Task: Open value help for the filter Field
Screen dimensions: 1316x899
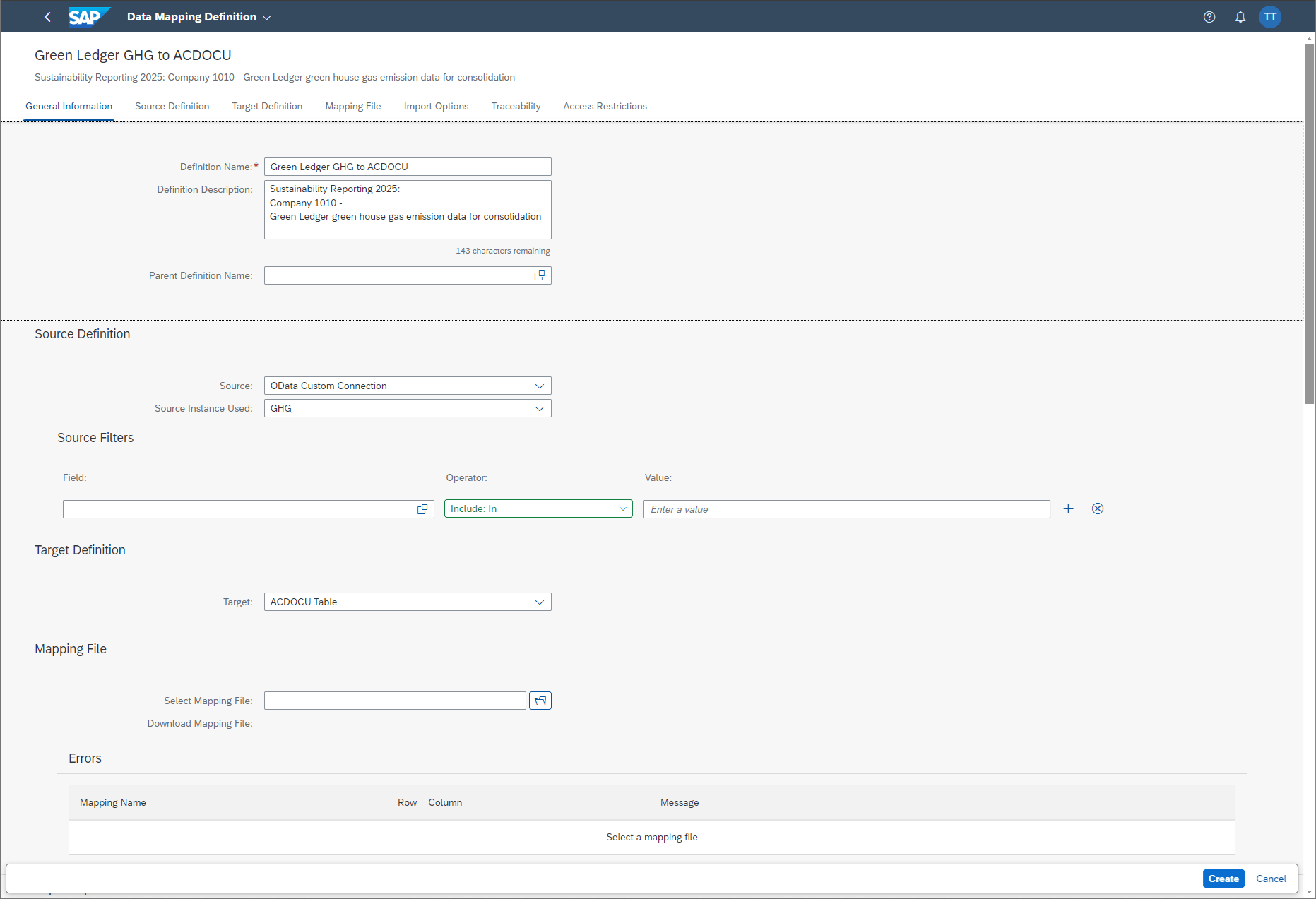Action: (422, 508)
